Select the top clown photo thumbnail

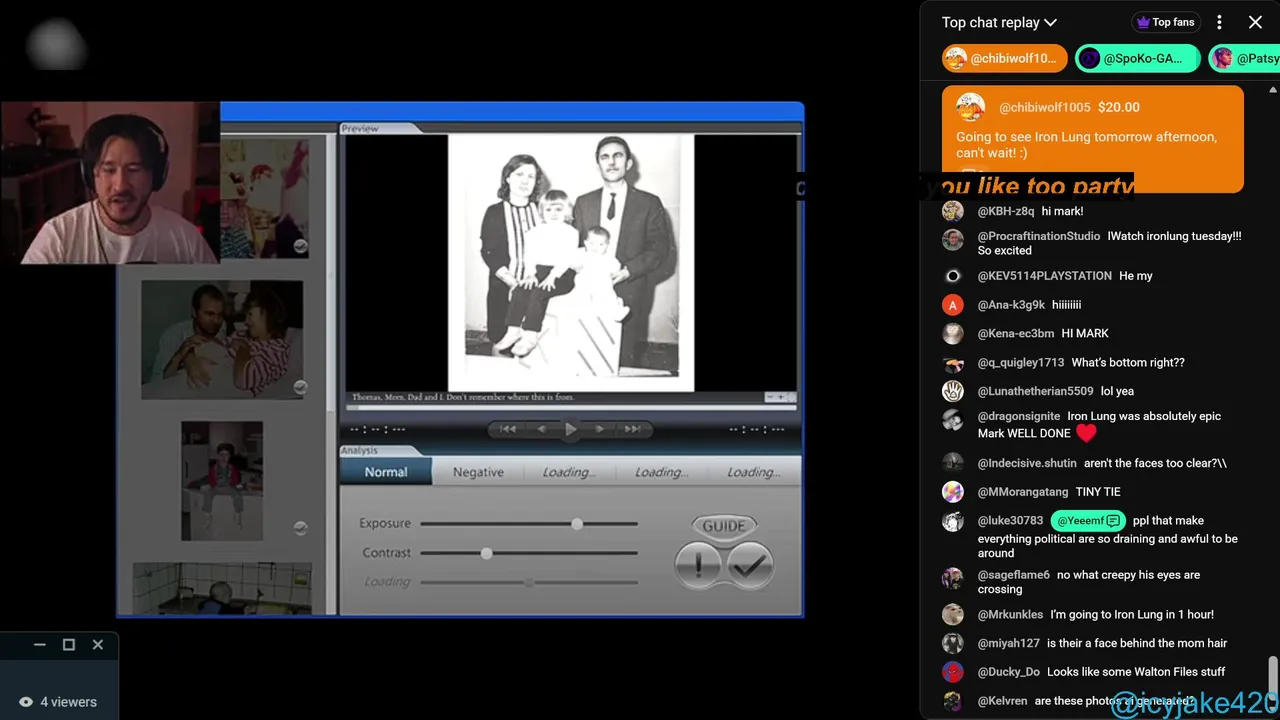pos(265,198)
